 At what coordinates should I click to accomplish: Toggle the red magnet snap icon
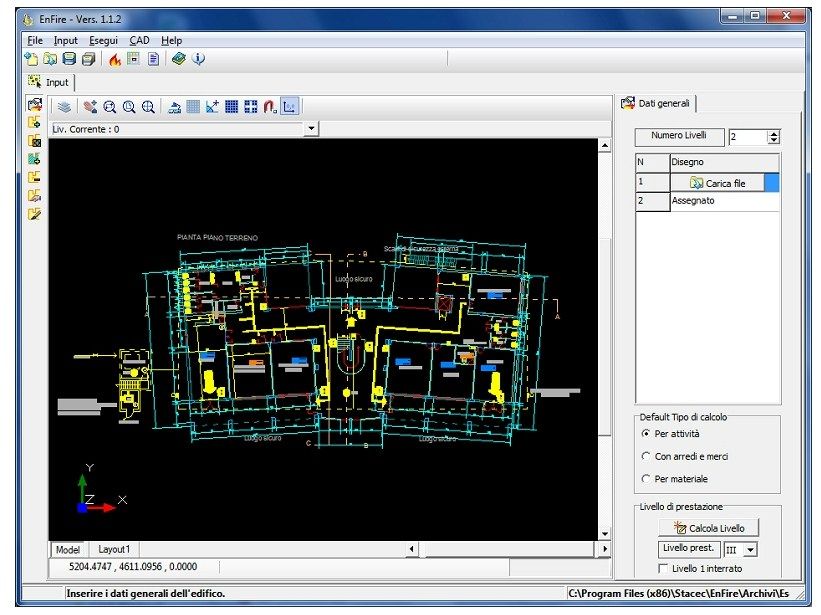pyautogui.click(x=270, y=107)
